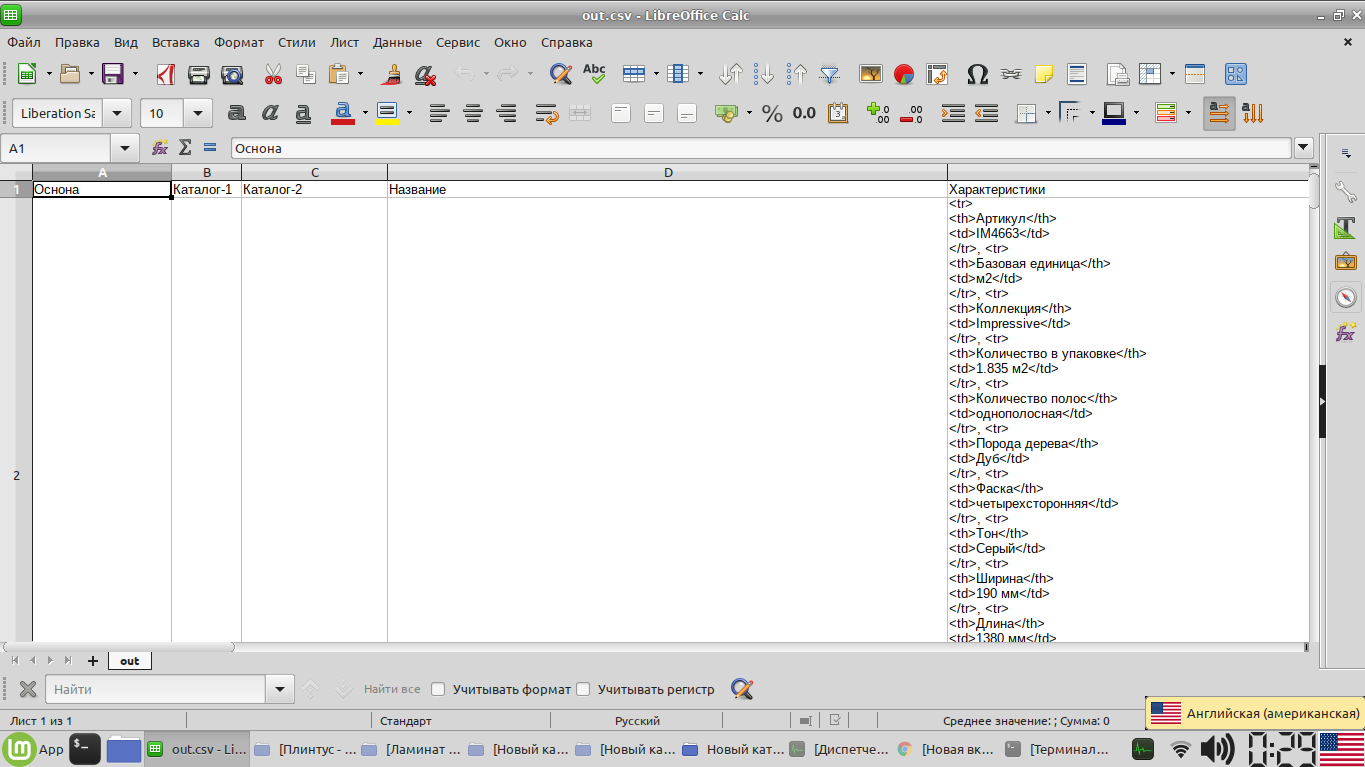Screen dimensions: 1365x767
Task: Open the Conditional Formatting dropdown arrow
Action: [1188, 113]
